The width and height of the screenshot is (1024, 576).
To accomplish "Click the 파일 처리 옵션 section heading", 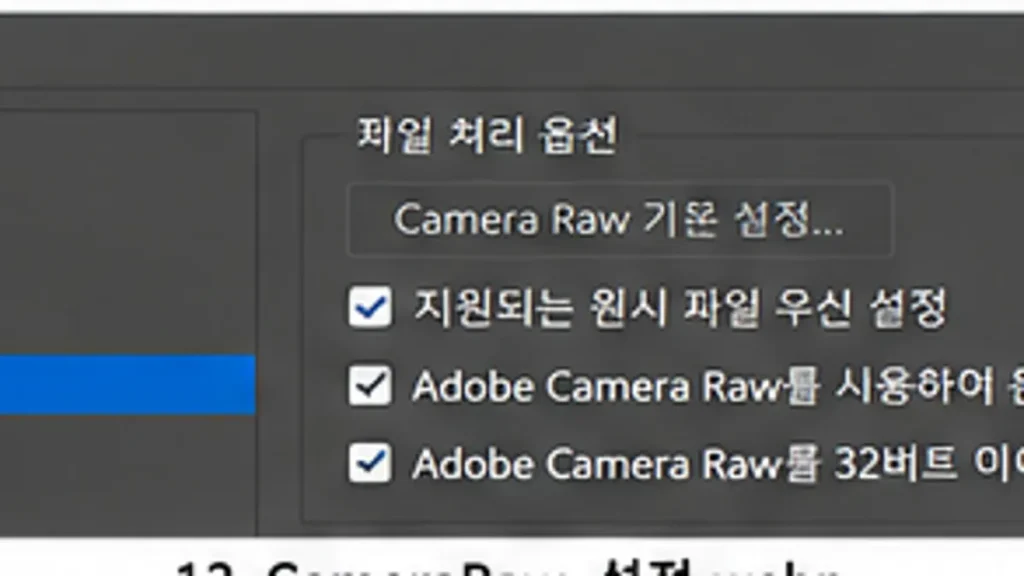I will pyautogui.click(x=487, y=136).
